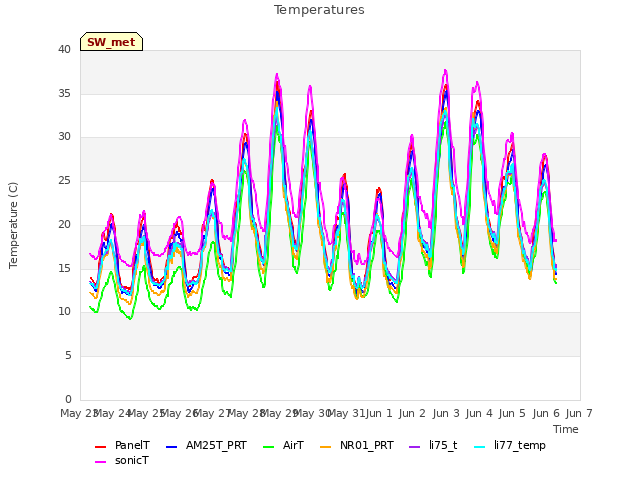Image resolution: width=640 pixels, height=480 pixels.
Task: Select the AM25T_PRT legend entry
Action: pos(206,445)
